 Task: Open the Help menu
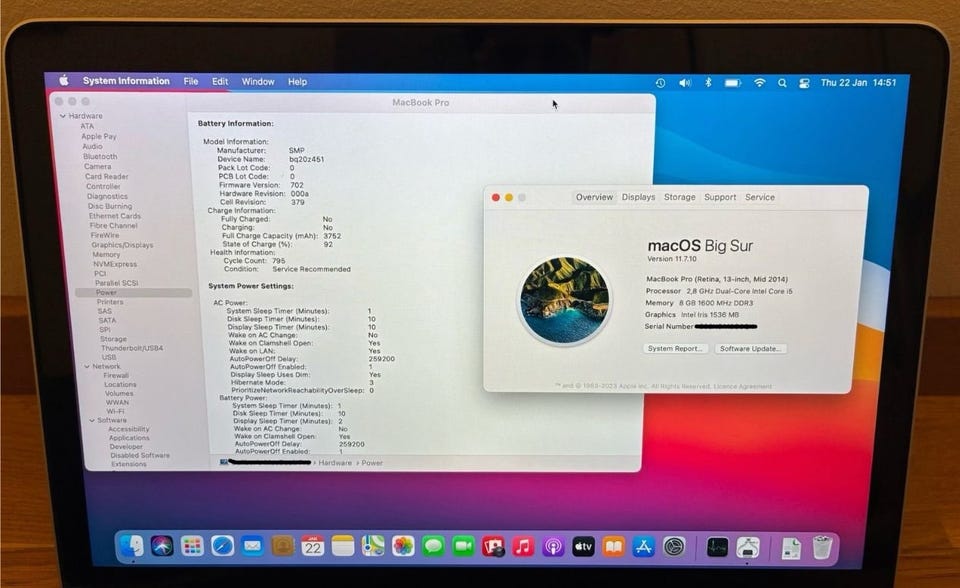click(x=298, y=81)
